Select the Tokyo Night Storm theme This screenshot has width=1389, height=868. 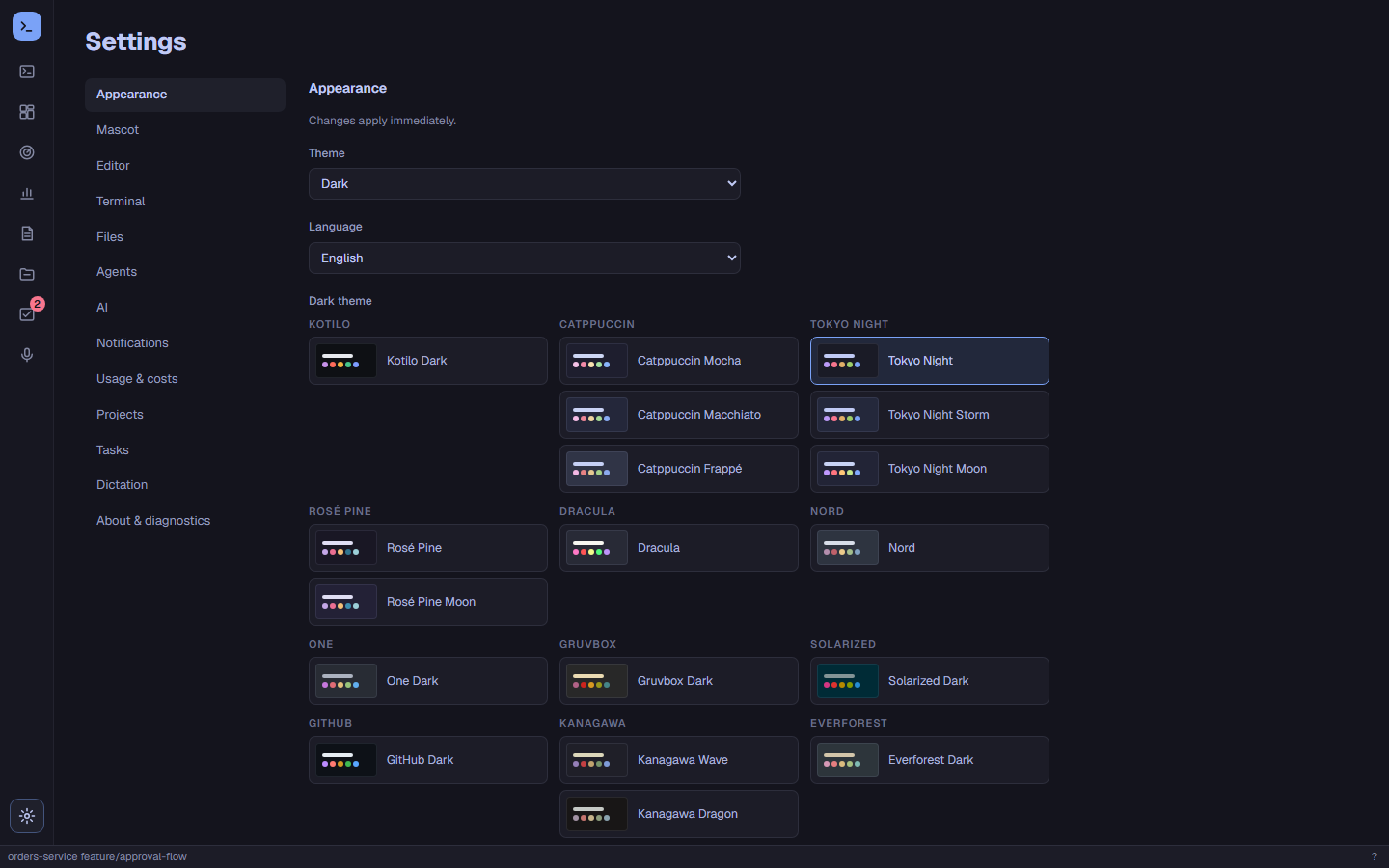tap(930, 415)
